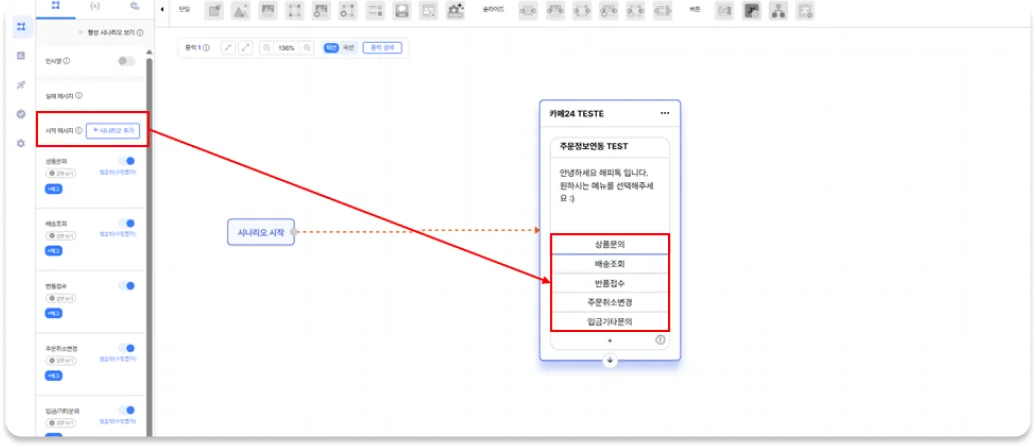Collapse the block toolbar with the left arrow

click(x=163, y=10)
